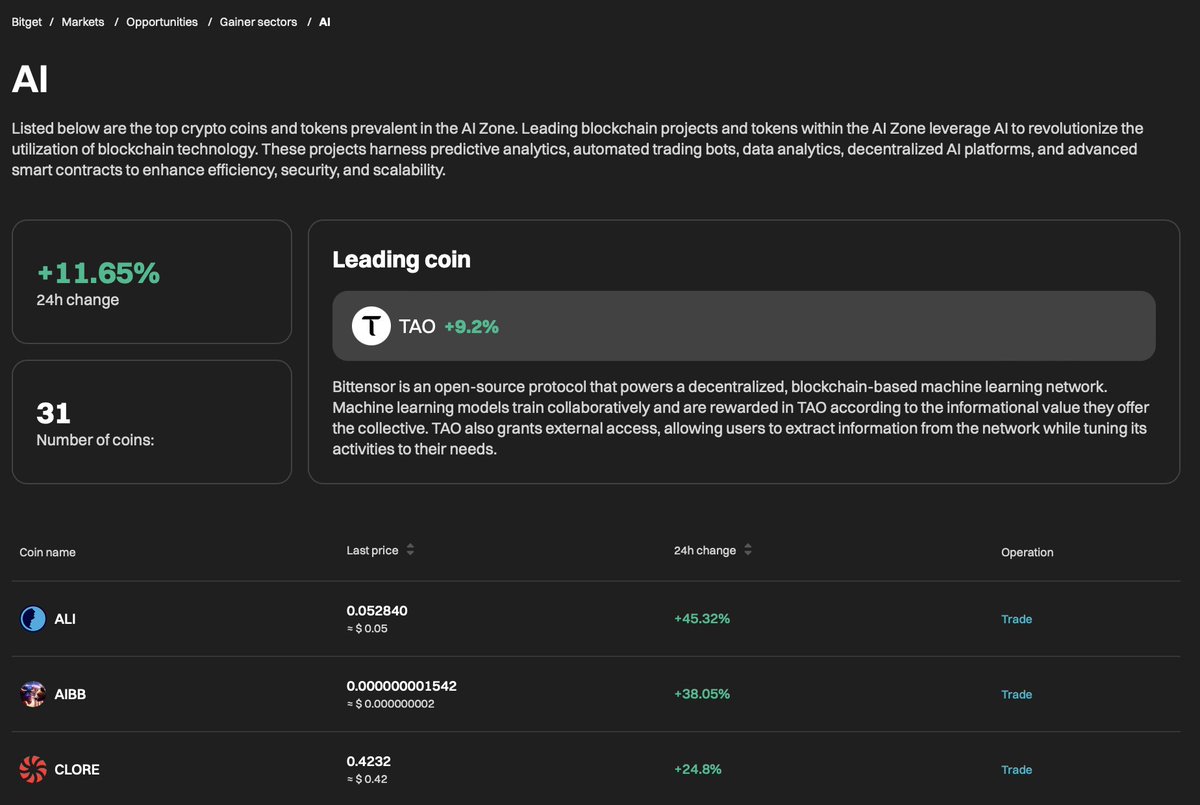The width and height of the screenshot is (1200, 805).
Task: Click the ≈ $ 0.000000002 approximate price
Action: [x=390, y=704]
